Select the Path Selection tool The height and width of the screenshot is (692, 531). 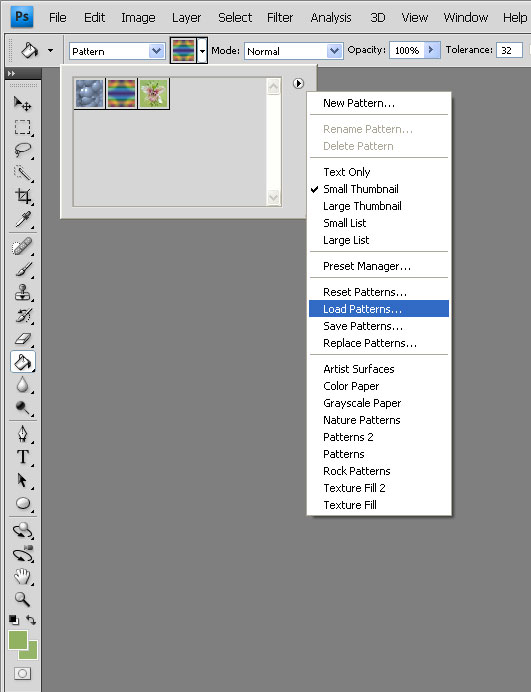pos(23,480)
